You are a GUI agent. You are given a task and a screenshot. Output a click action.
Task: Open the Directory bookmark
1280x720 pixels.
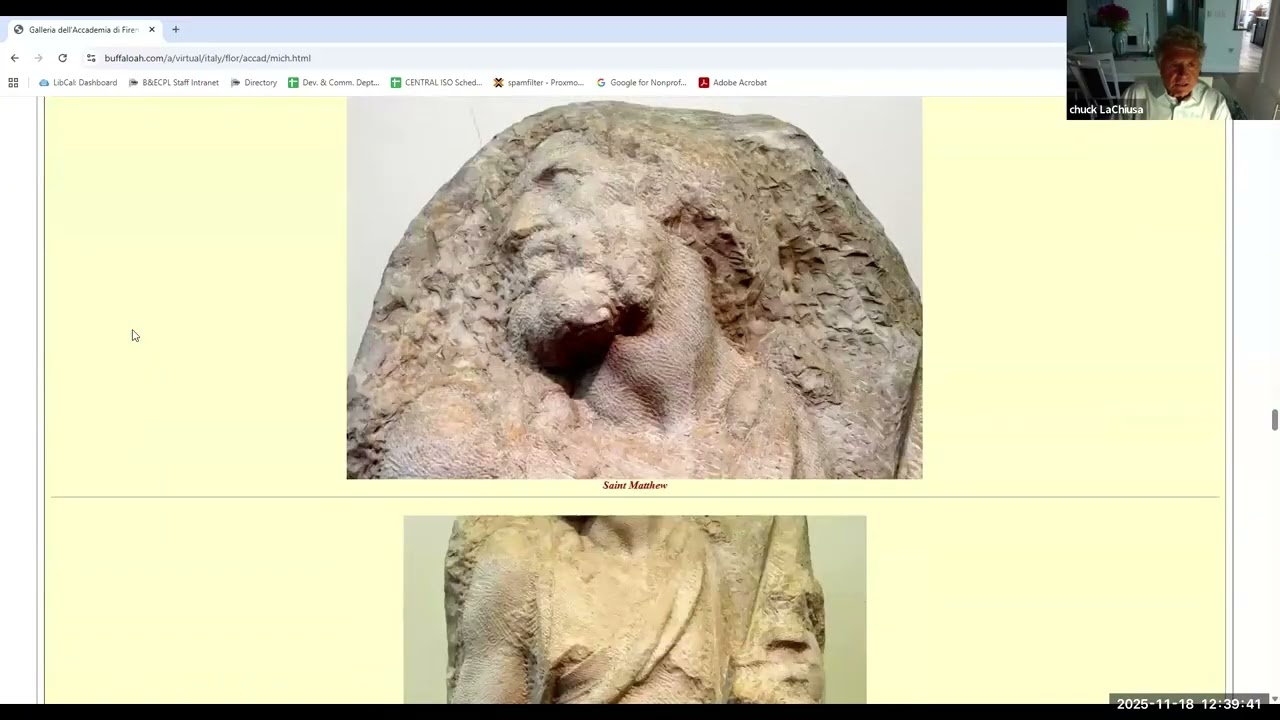point(254,83)
